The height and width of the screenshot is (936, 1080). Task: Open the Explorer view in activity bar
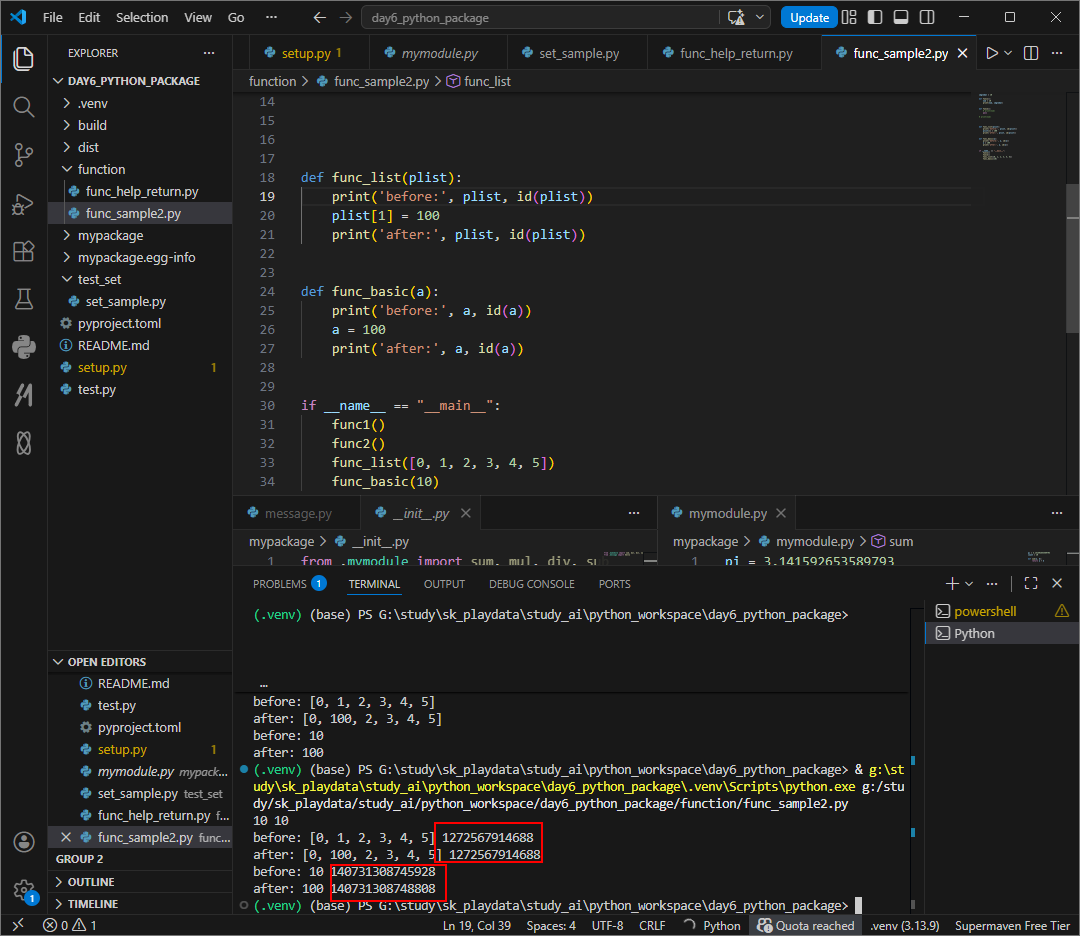pyautogui.click(x=23, y=59)
